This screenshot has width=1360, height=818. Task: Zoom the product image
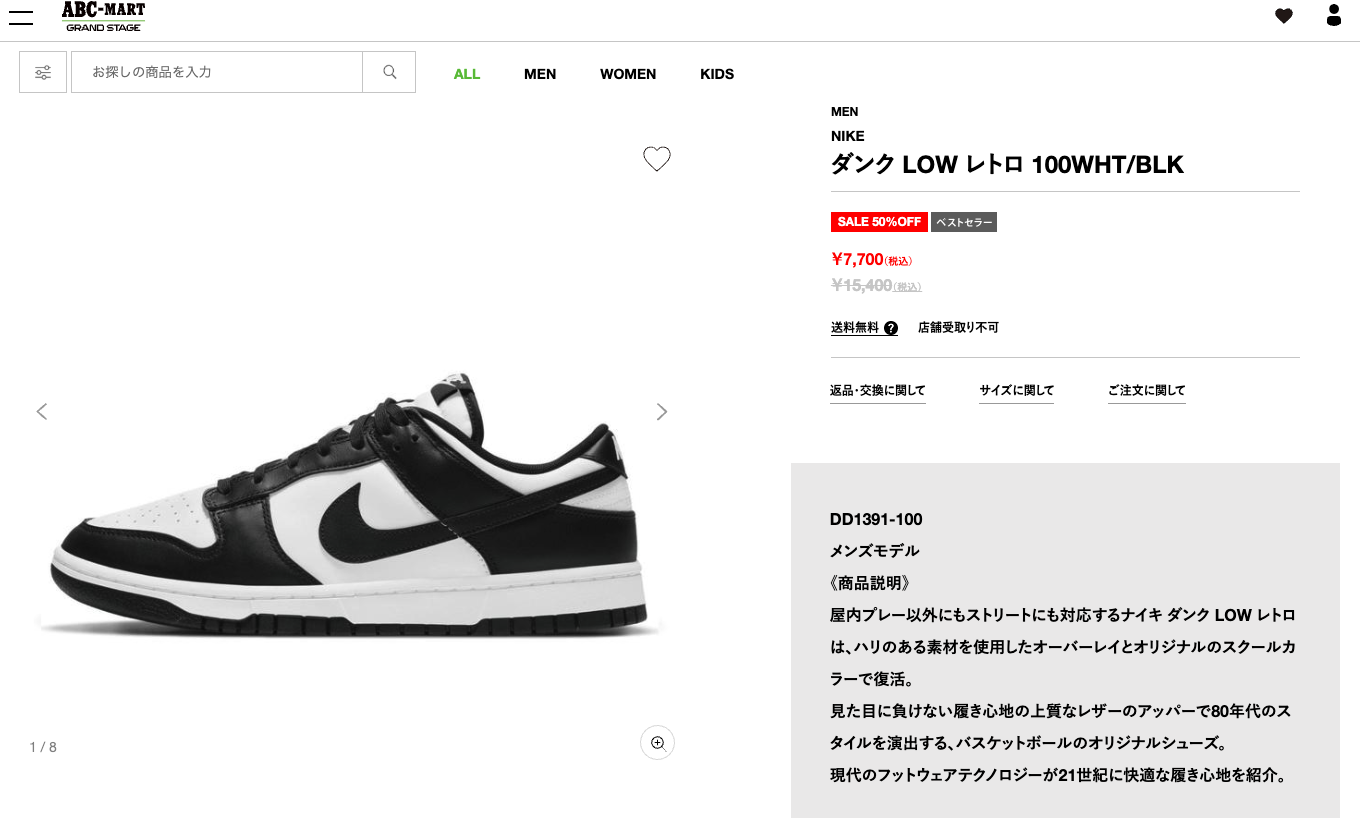(x=658, y=743)
